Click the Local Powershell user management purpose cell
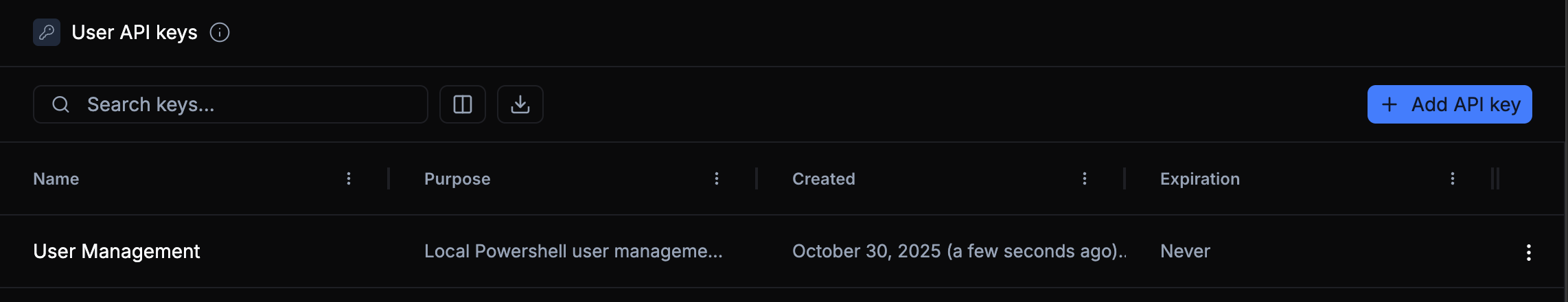The height and width of the screenshot is (302, 1568). (573, 251)
